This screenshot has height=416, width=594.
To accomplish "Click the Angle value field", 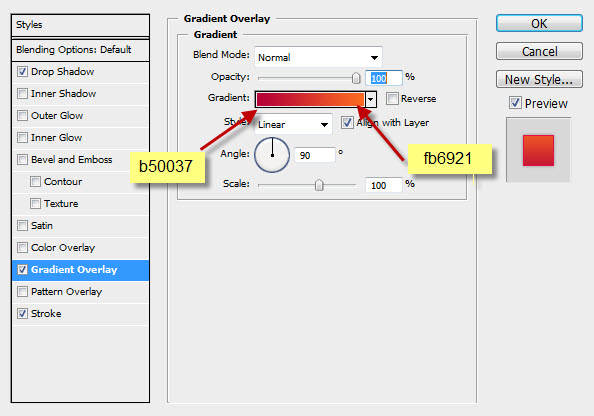I will (315, 155).
